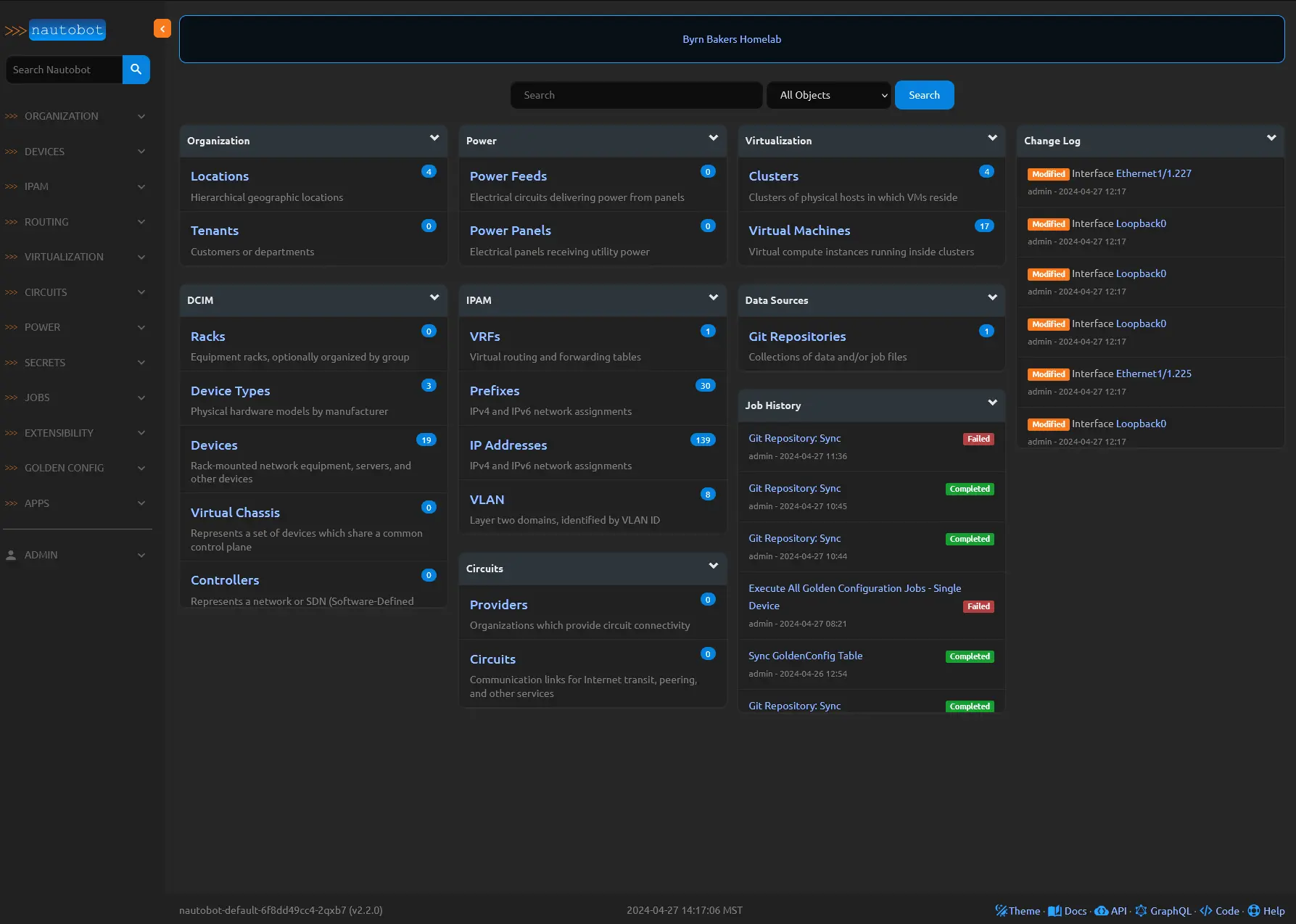Click the blue Search button
This screenshot has width=1296, height=924.
924,95
